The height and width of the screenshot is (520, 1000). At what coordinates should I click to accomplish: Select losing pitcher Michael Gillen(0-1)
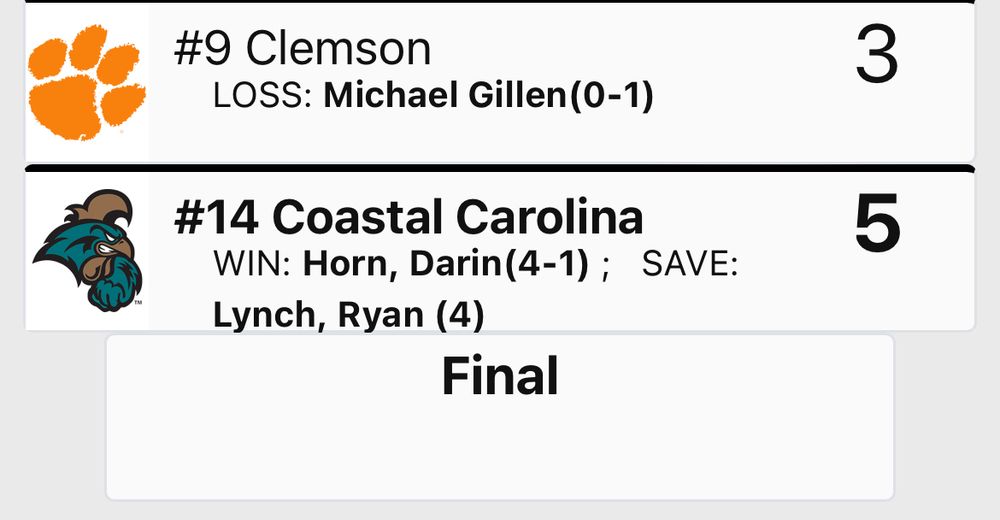tap(489, 96)
